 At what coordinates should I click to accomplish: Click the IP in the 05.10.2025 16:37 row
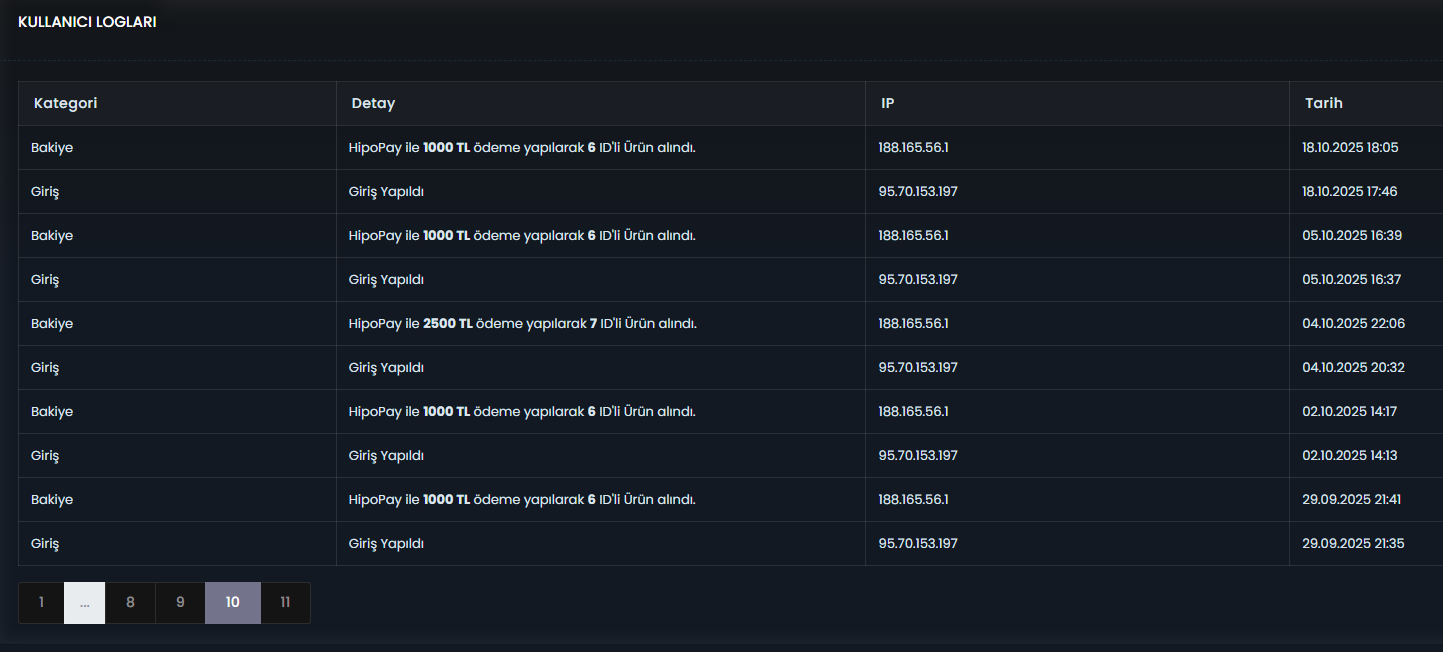click(x=918, y=279)
